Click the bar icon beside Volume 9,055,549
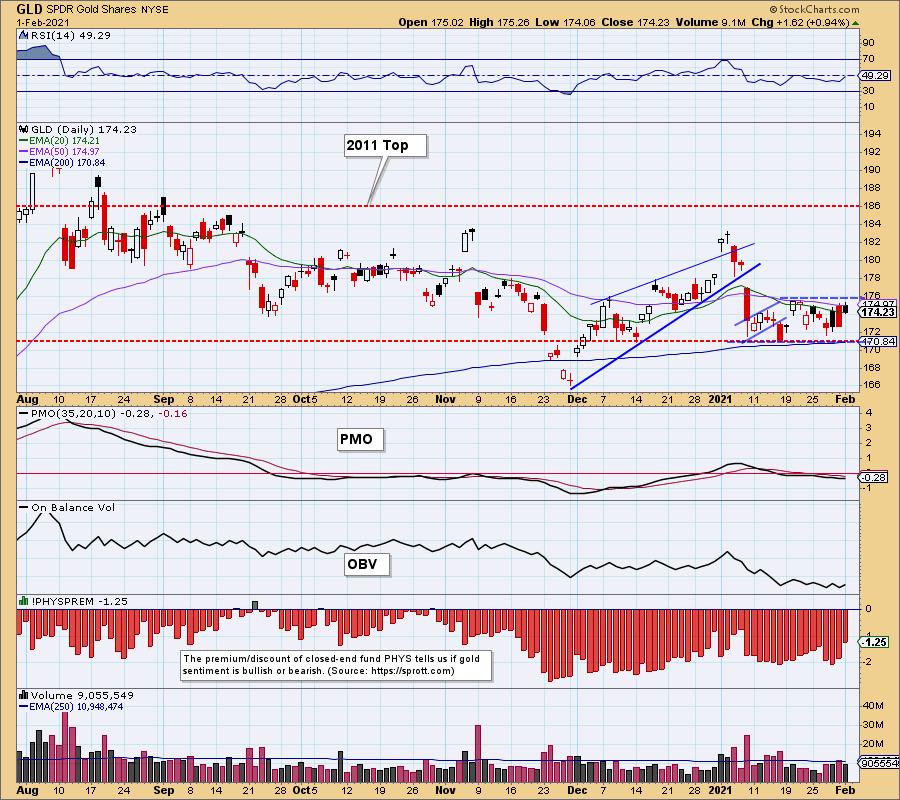The width and height of the screenshot is (900, 800). pyautogui.click(x=24, y=695)
